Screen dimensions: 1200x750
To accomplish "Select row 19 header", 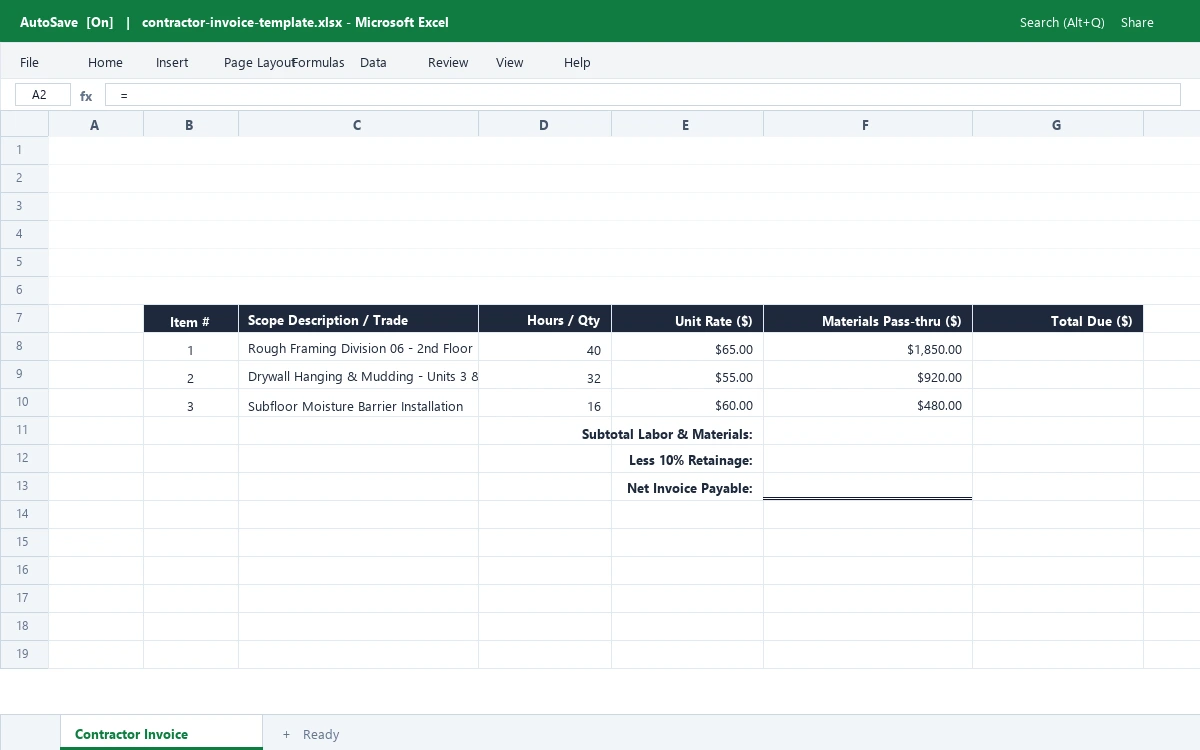I will point(24,654).
